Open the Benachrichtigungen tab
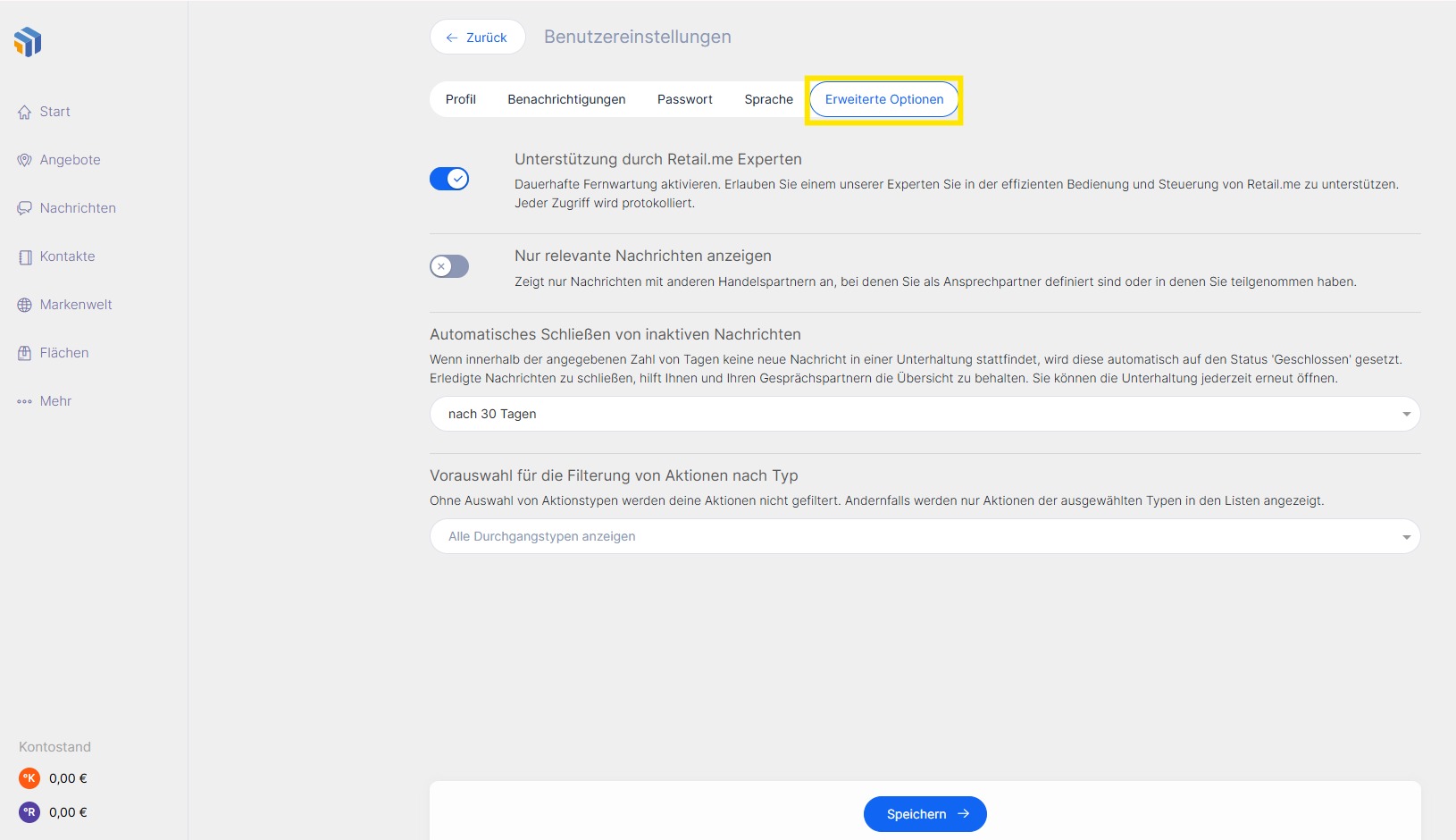The height and width of the screenshot is (840, 1456). click(x=566, y=99)
